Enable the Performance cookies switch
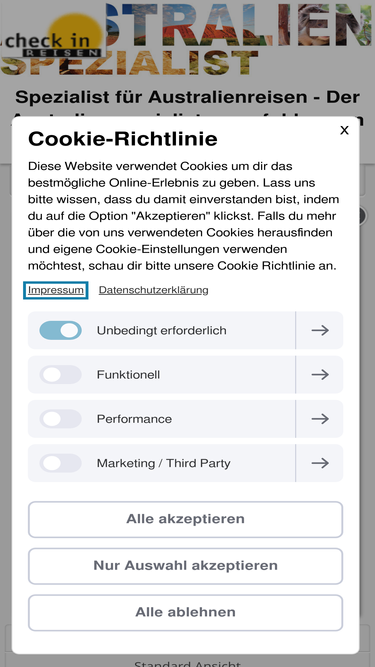The height and width of the screenshot is (667, 375). pyautogui.click(x=60, y=419)
